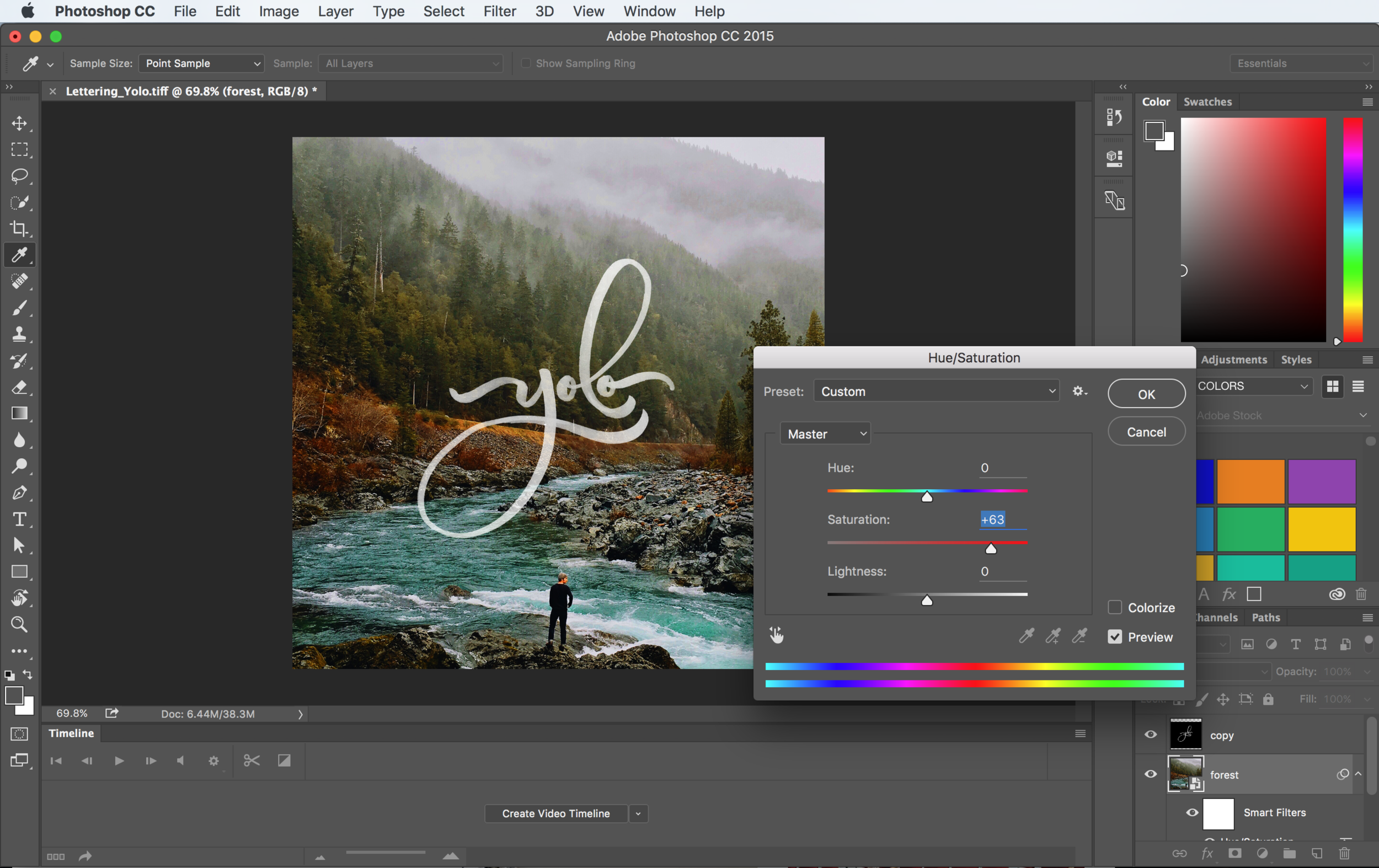Image resolution: width=1379 pixels, height=868 pixels.
Task: Open the Master channel dropdown
Action: [x=825, y=434]
